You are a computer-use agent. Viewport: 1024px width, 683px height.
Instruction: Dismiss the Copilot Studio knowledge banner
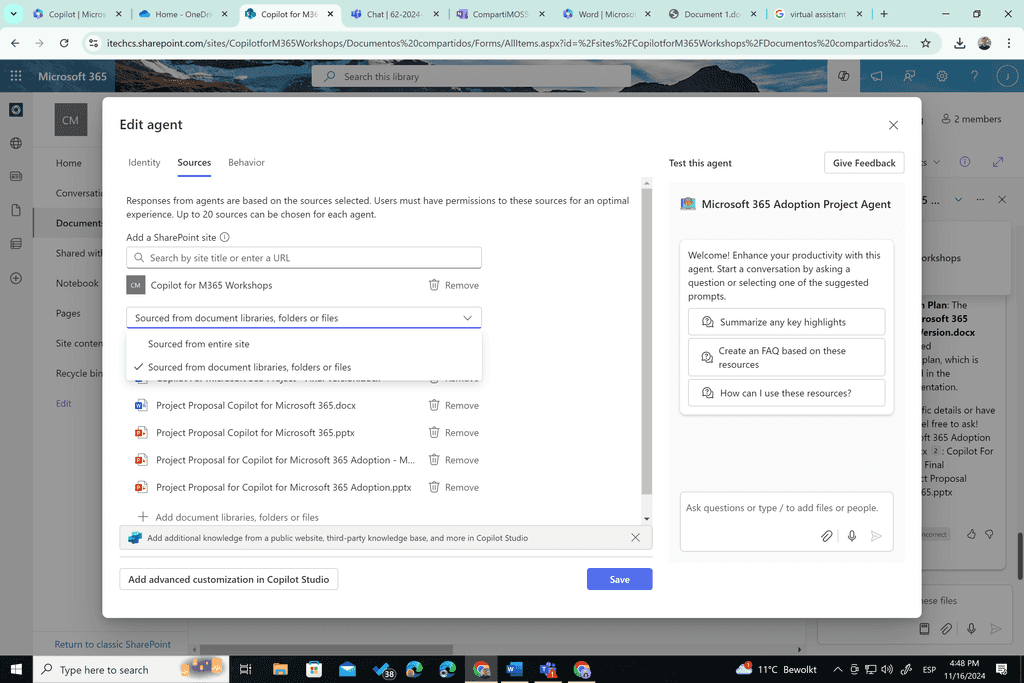(635, 538)
